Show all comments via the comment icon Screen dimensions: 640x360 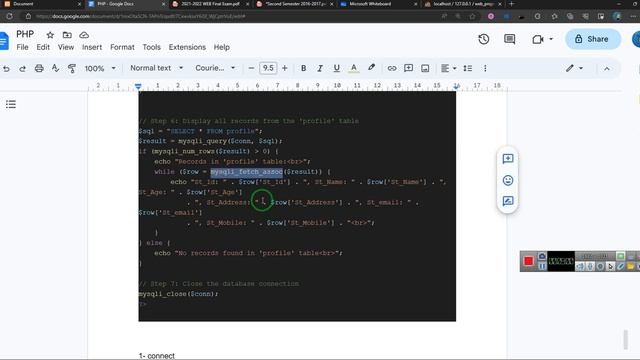509,39
